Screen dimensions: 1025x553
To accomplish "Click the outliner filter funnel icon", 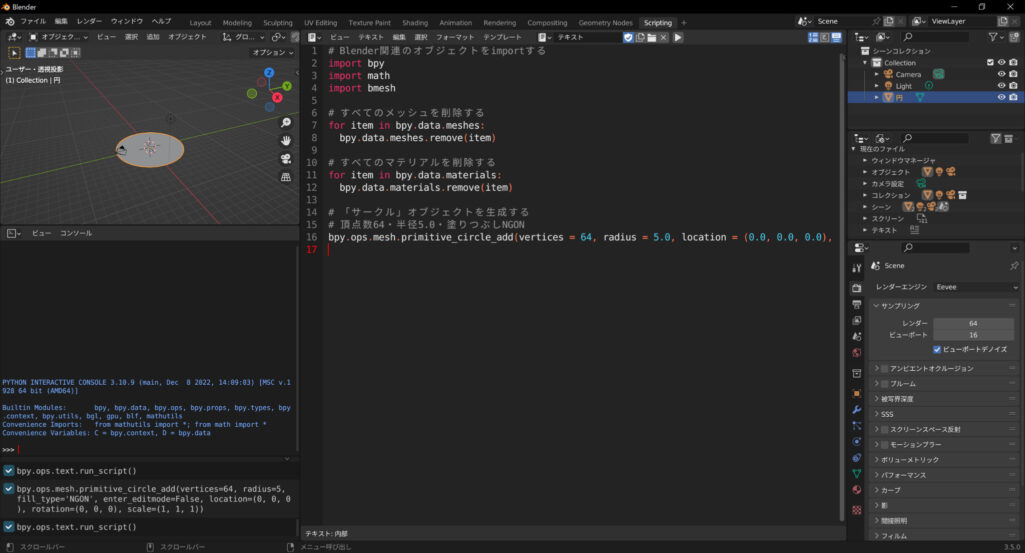I will coord(994,37).
